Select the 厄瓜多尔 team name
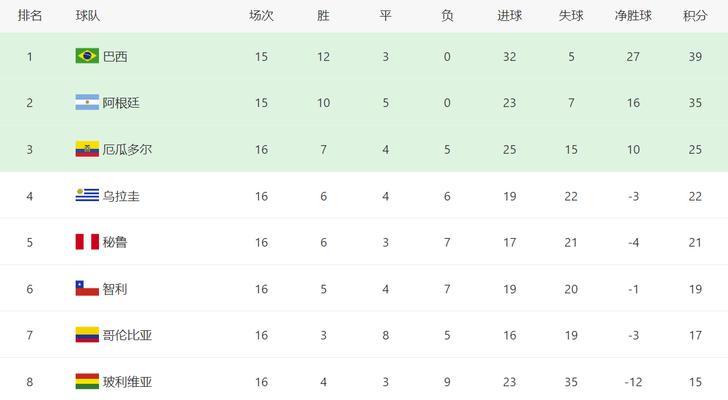 click(127, 149)
